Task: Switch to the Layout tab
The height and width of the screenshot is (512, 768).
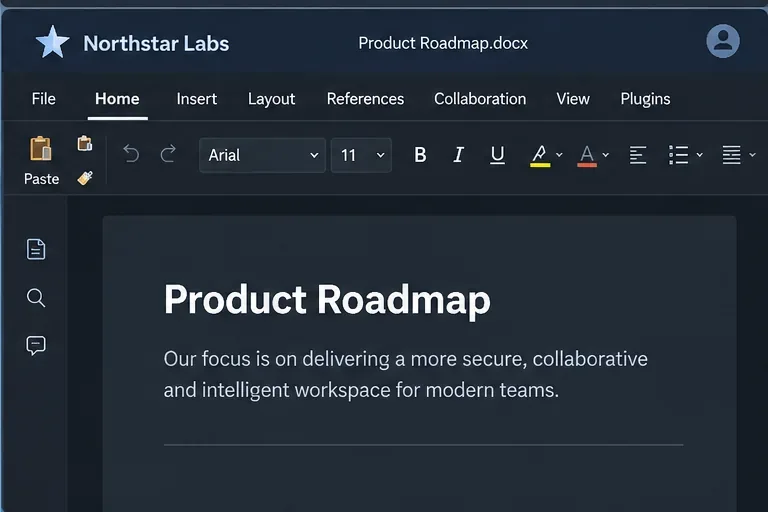Action: [x=271, y=99]
